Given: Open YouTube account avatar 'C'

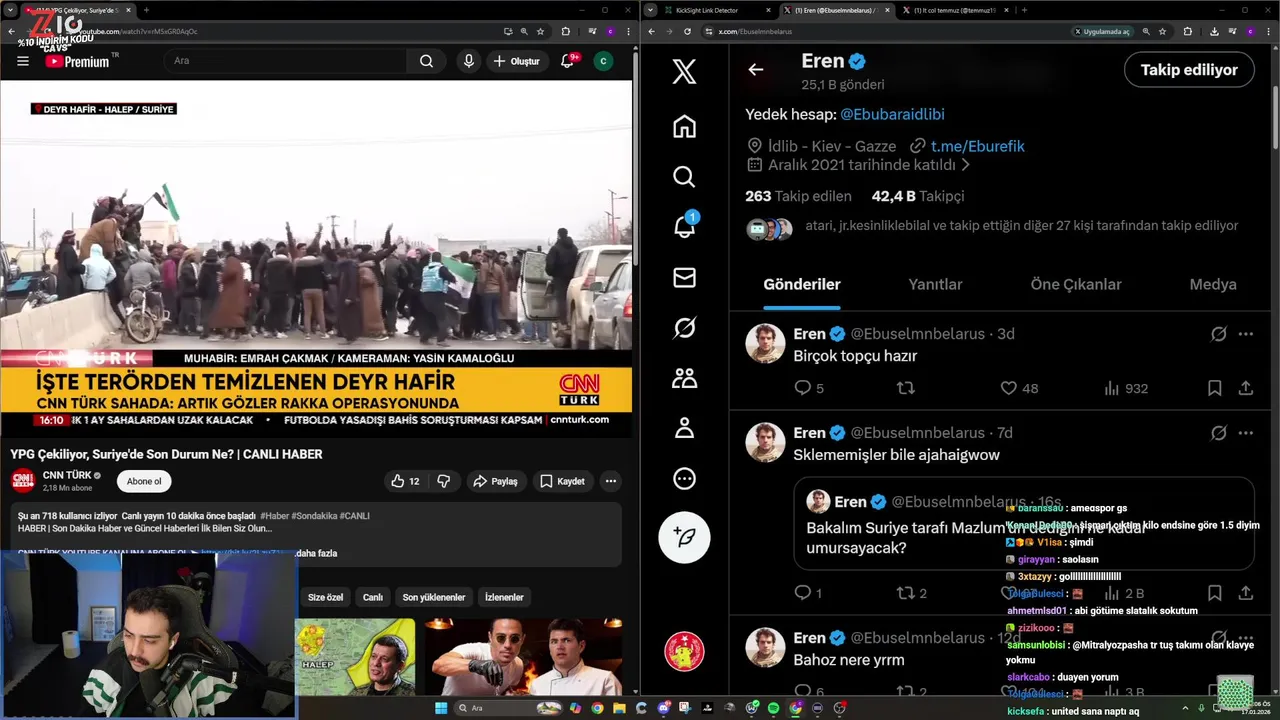Looking at the screenshot, I should tap(603, 61).
